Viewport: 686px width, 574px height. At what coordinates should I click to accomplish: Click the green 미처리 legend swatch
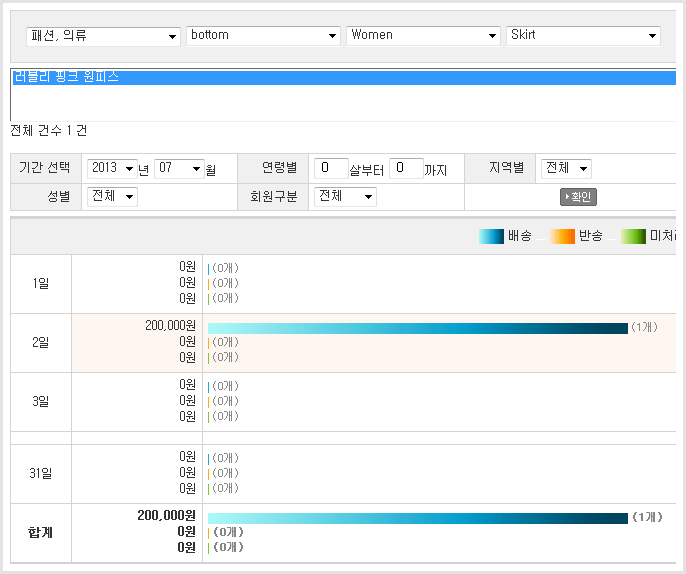(633, 236)
